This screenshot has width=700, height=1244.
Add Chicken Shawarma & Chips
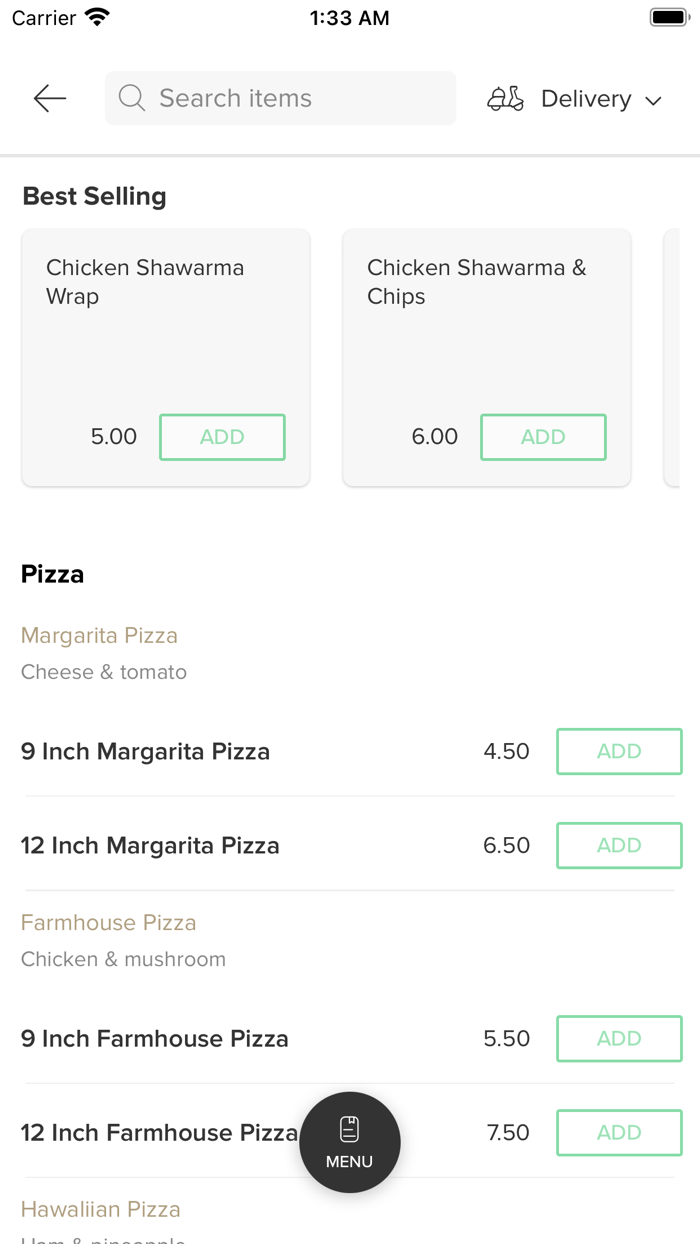coord(543,437)
